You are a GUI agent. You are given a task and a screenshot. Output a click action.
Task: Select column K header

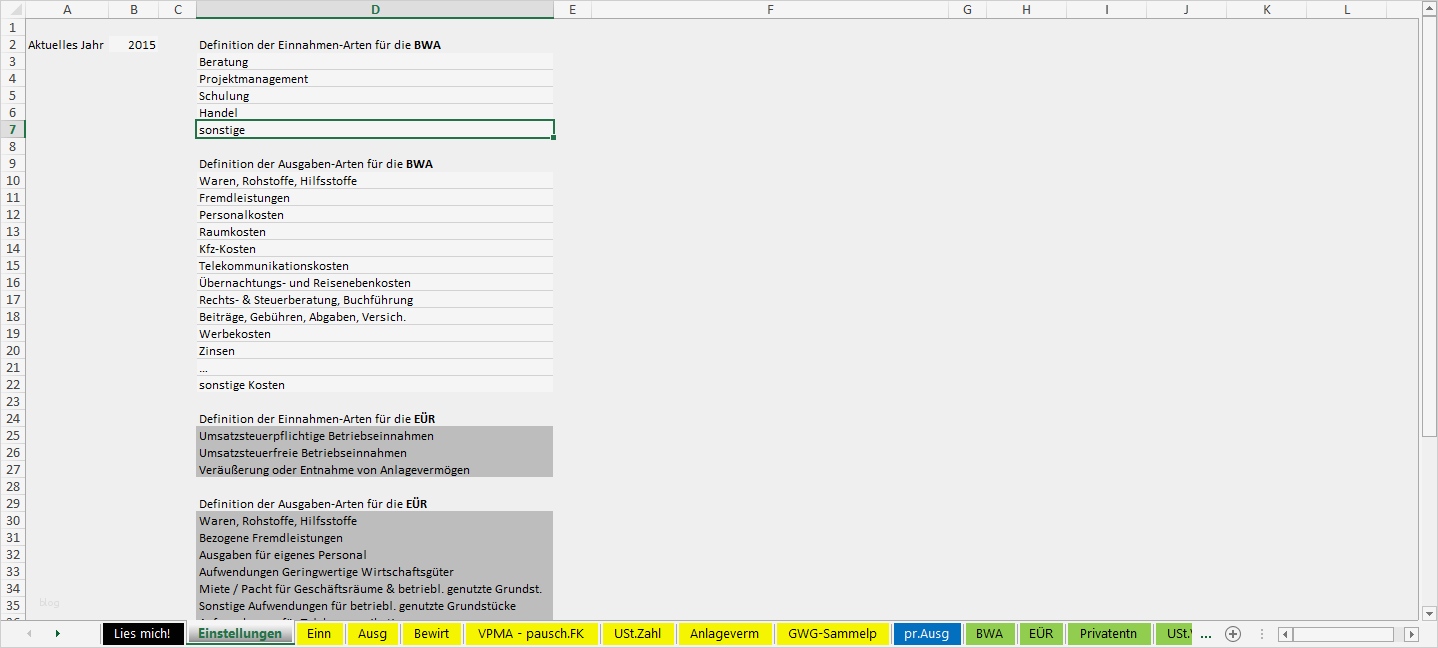click(1266, 9)
